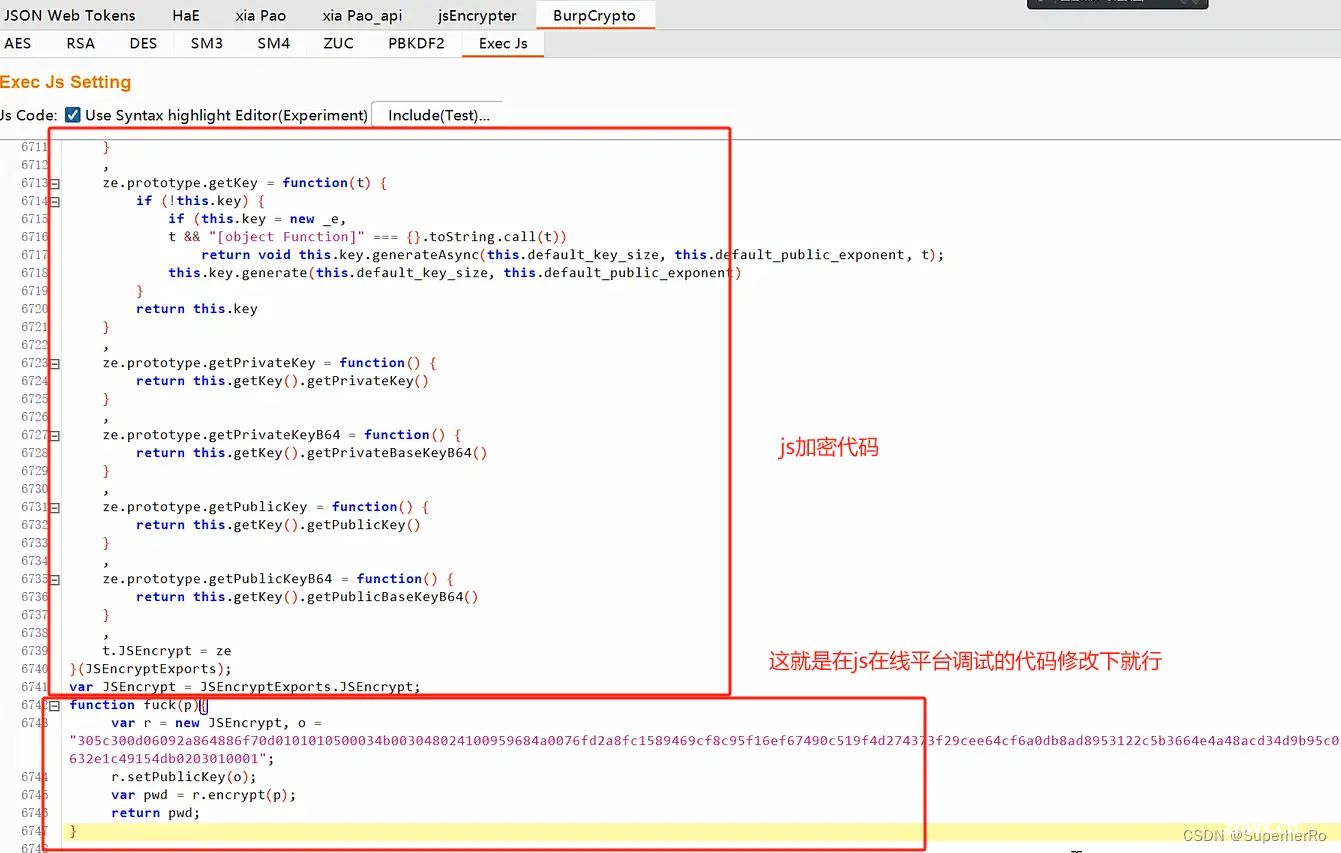This screenshot has height=853, width=1341.
Task: Collapse getPrivateKeyB64 fold at line 6727
Action: click(55, 436)
